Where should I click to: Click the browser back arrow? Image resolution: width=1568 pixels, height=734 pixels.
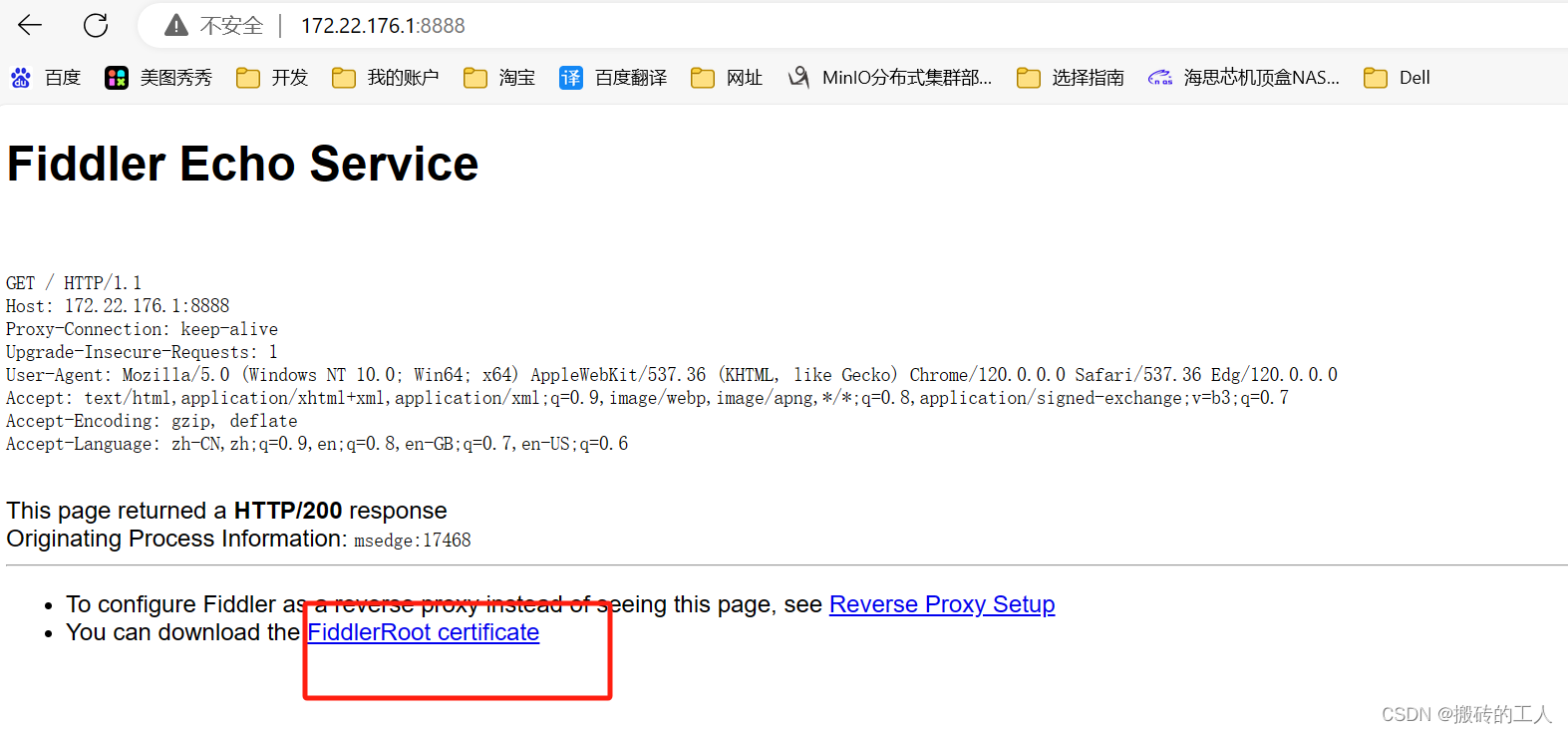pyautogui.click(x=30, y=25)
